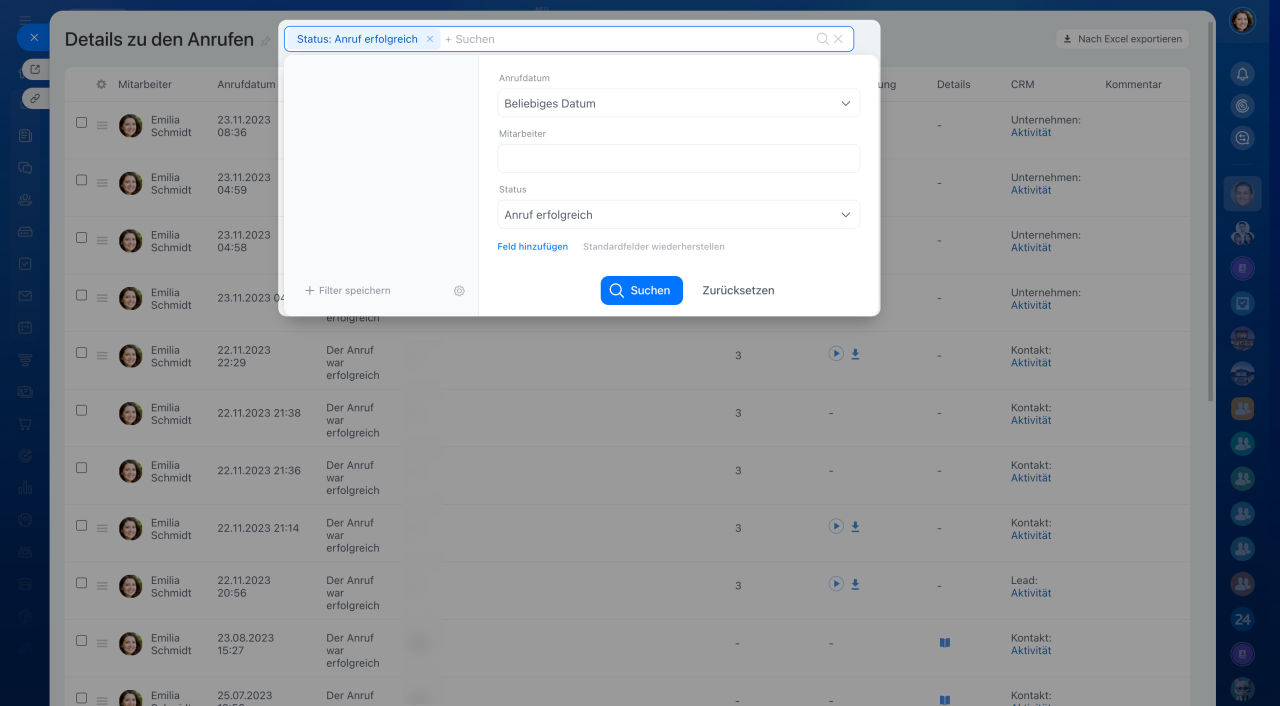
Task: Open the Anrufdatum 'Beliebiges Datum' dropdown
Action: click(x=678, y=103)
